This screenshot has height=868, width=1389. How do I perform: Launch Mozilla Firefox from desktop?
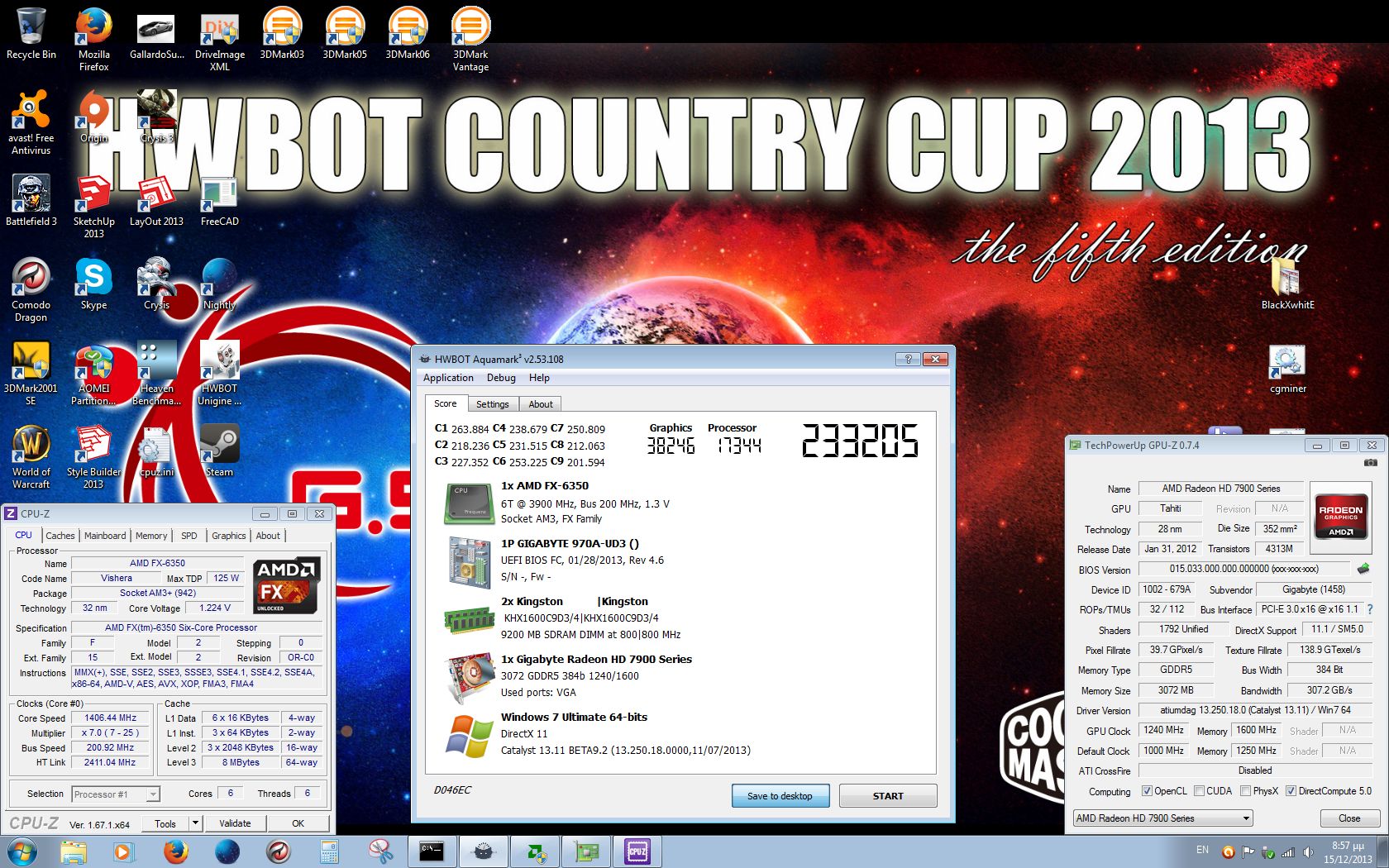pyautogui.click(x=94, y=38)
